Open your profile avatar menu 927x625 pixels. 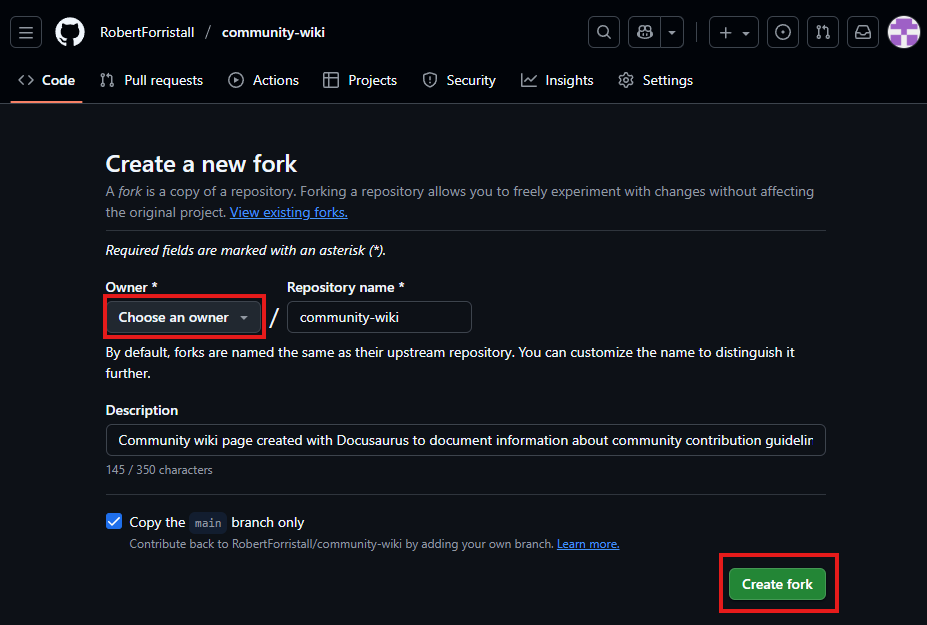point(903,31)
